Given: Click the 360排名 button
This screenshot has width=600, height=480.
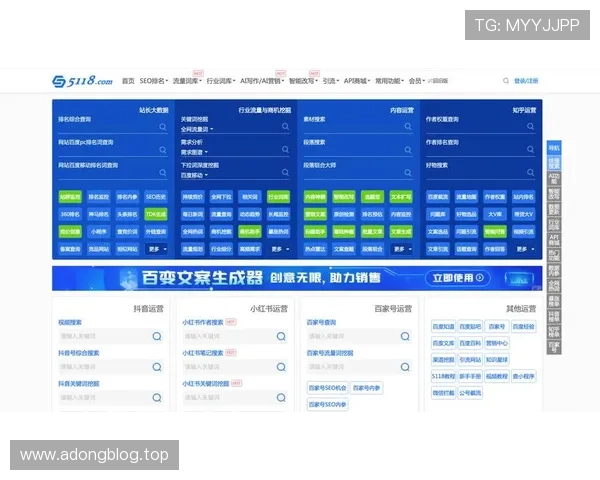Looking at the screenshot, I should [x=70, y=214].
